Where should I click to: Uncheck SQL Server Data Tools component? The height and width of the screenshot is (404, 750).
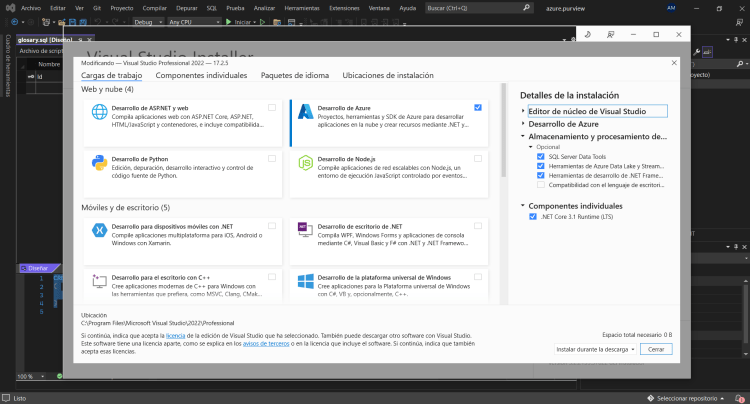coord(541,157)
